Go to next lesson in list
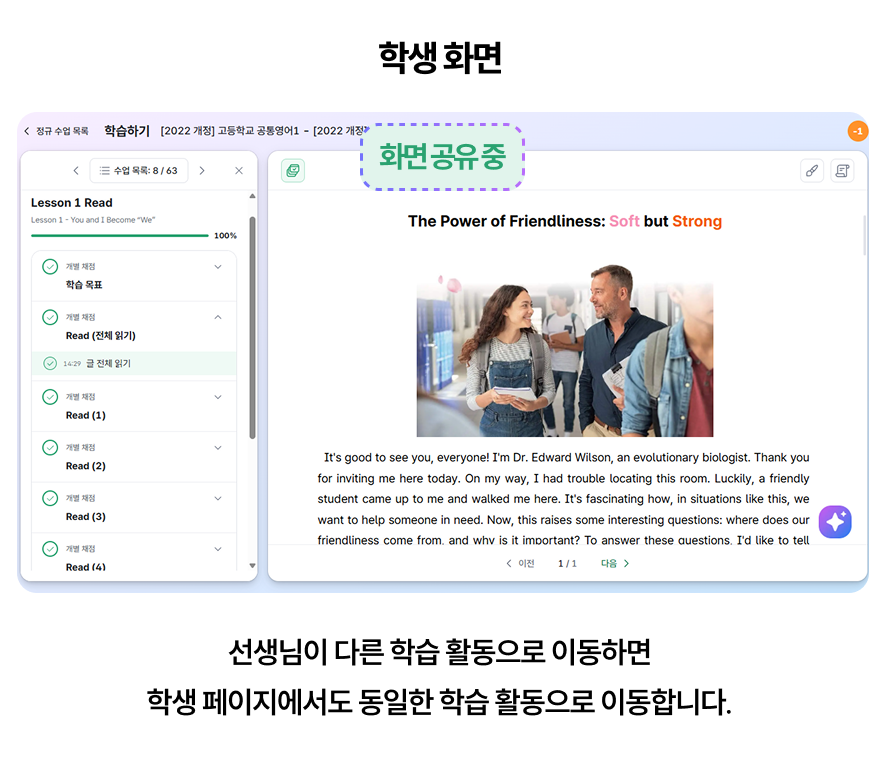 point(202,171)
